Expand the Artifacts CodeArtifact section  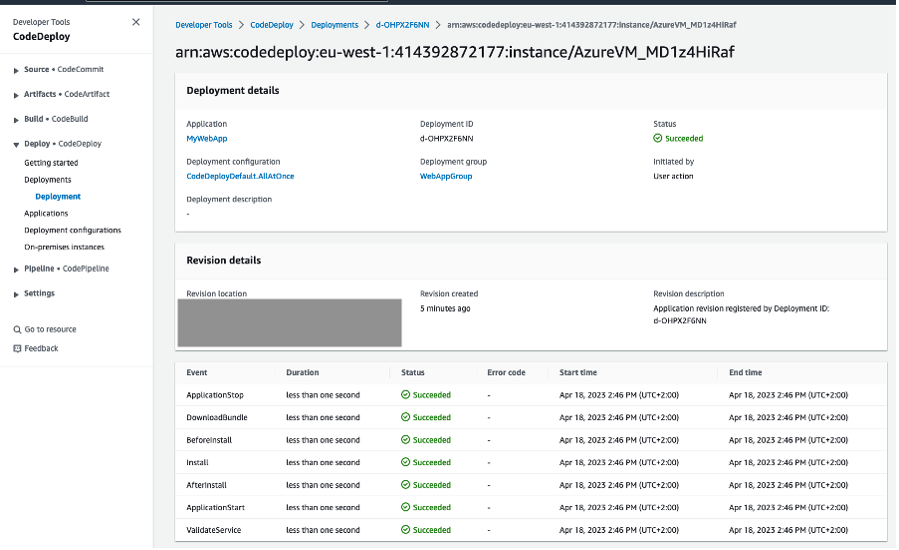click(x=16, y=95)
